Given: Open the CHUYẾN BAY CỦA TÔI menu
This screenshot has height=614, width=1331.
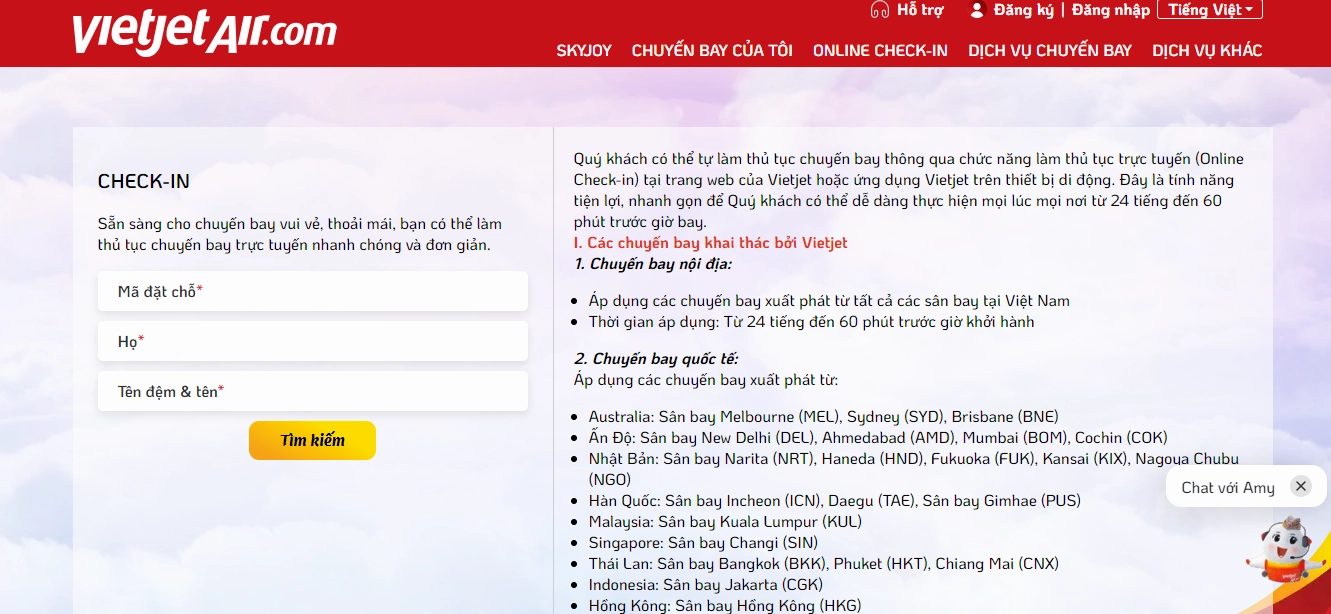Looking at the screenshot, I should [x=712, y=50].
